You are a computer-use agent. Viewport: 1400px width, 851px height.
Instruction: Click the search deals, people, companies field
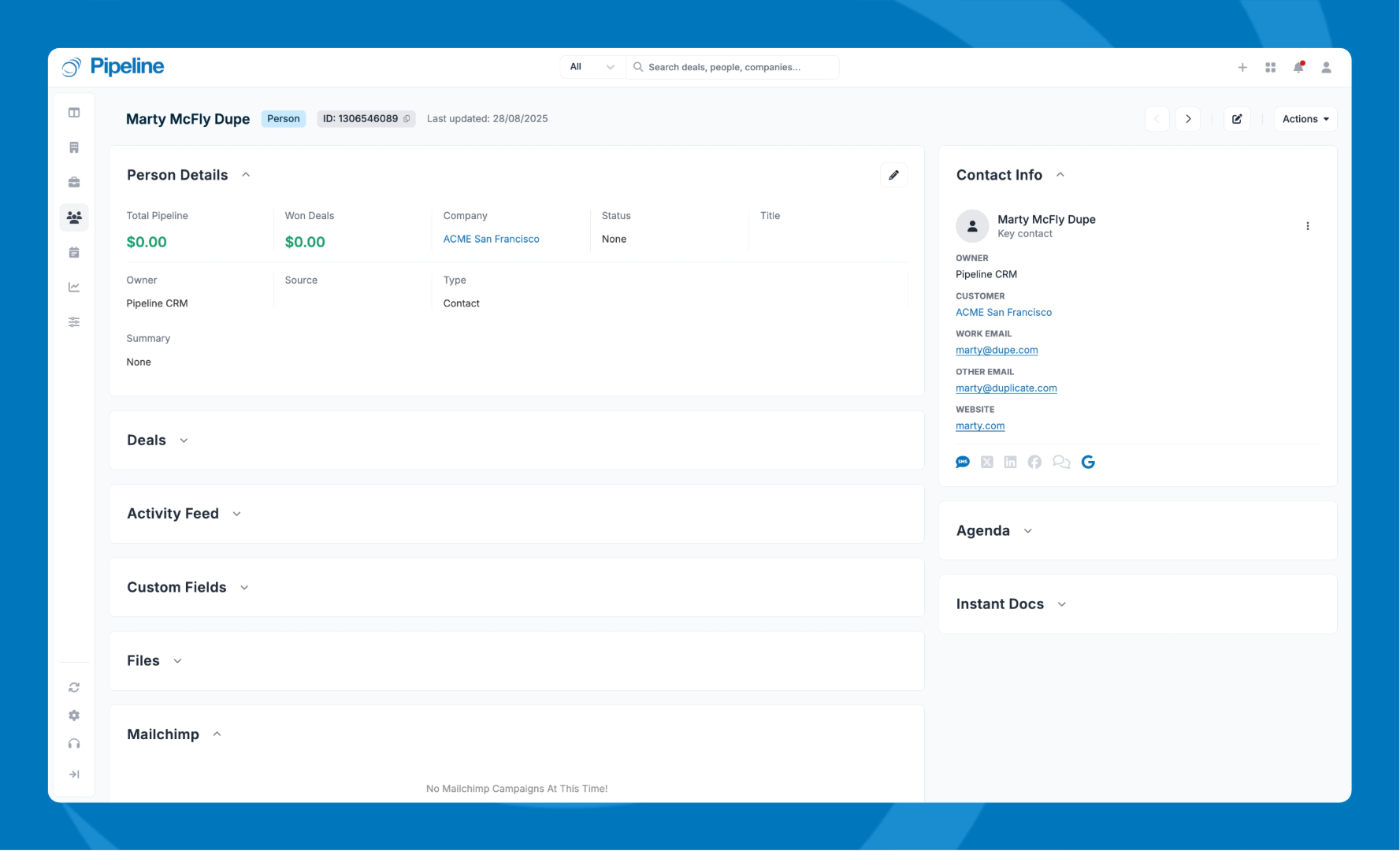coord(733,68)
